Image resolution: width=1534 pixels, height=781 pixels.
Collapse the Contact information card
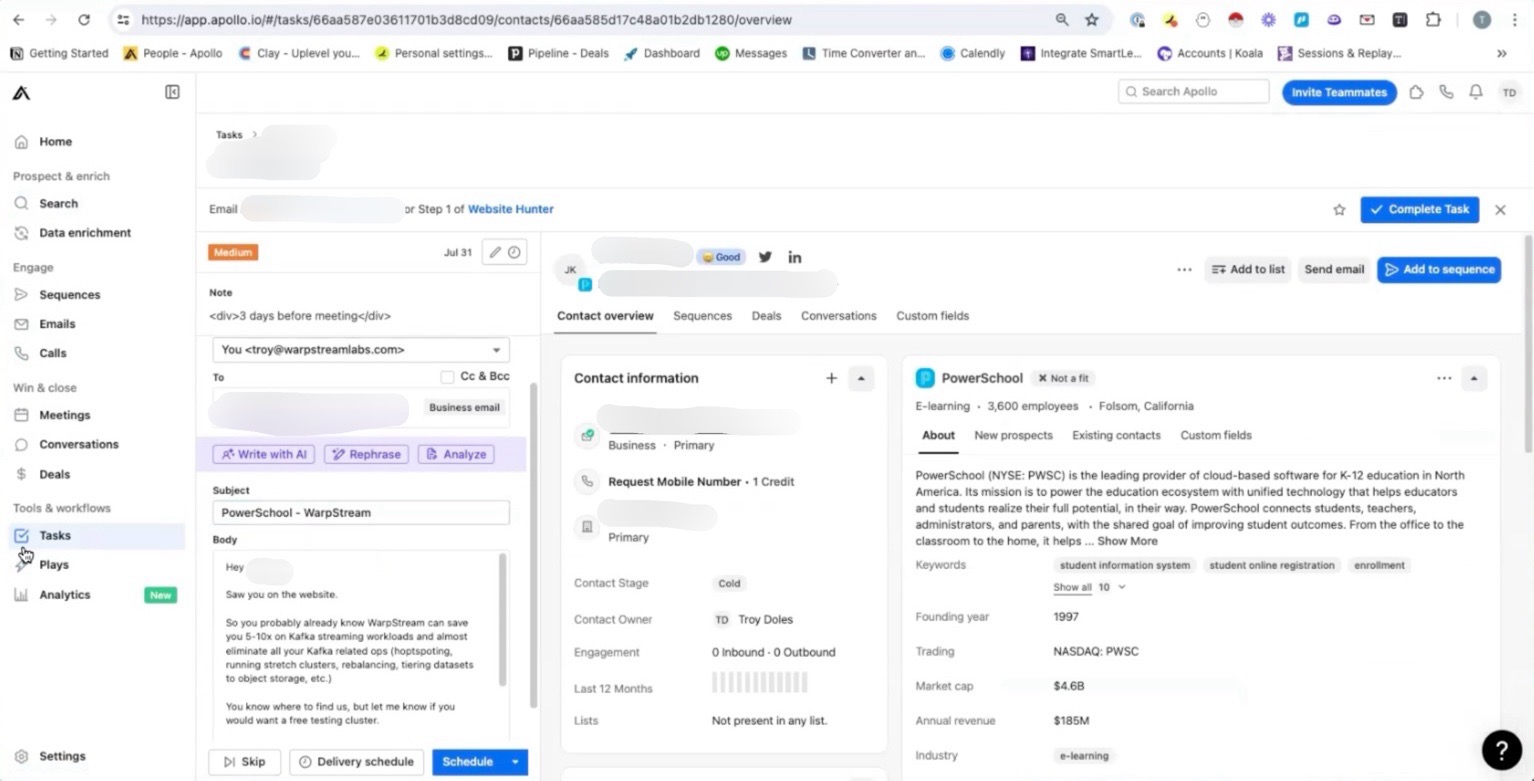(x=862, y=378)
